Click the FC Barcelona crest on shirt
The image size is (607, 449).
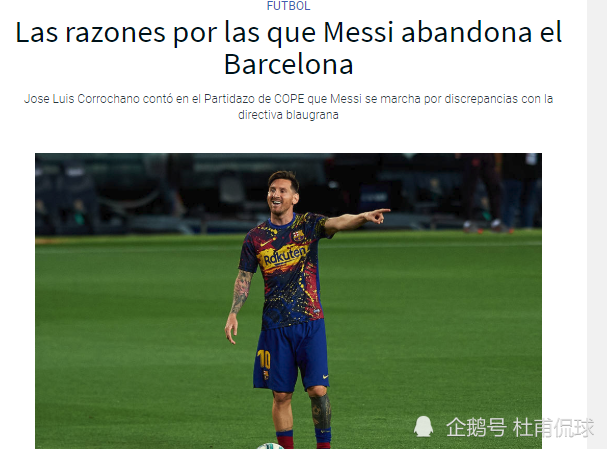click(298, 236)
